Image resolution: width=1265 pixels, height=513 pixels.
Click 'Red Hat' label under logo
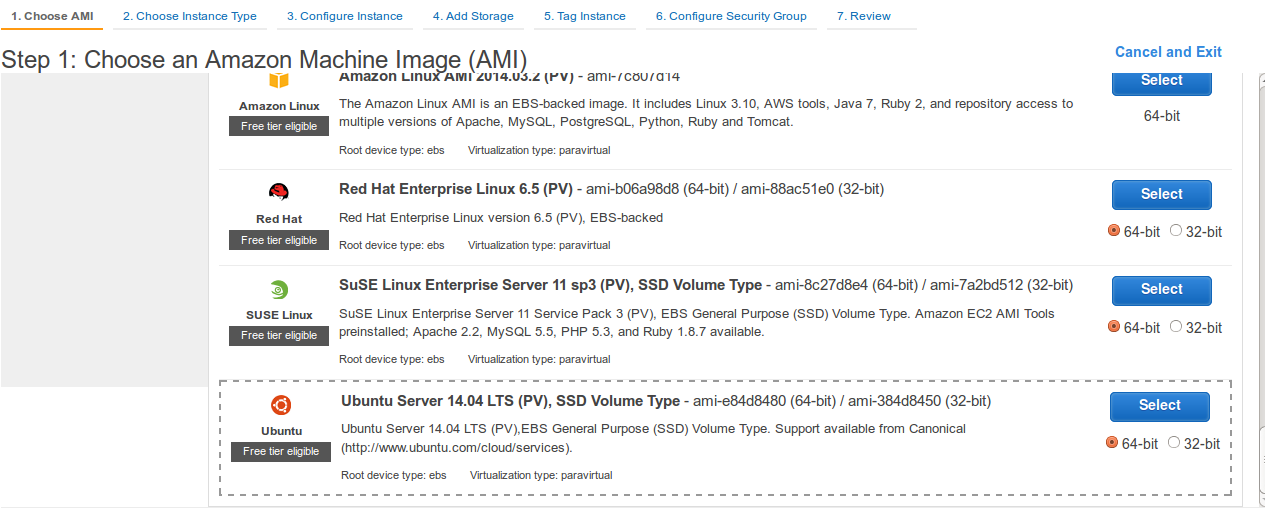pos(279,219)
